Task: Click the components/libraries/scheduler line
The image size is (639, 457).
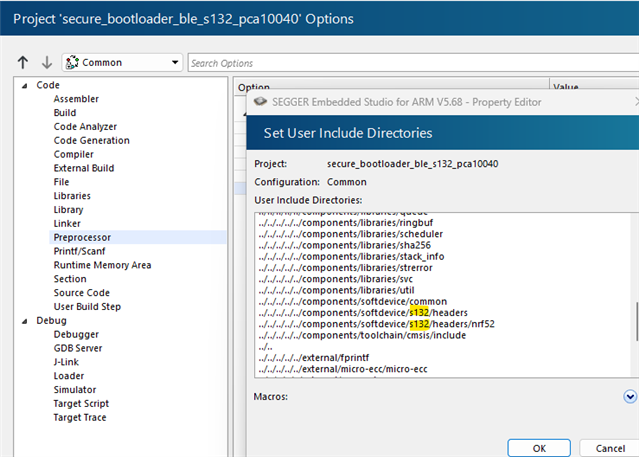Action: [x=351, y=234]
